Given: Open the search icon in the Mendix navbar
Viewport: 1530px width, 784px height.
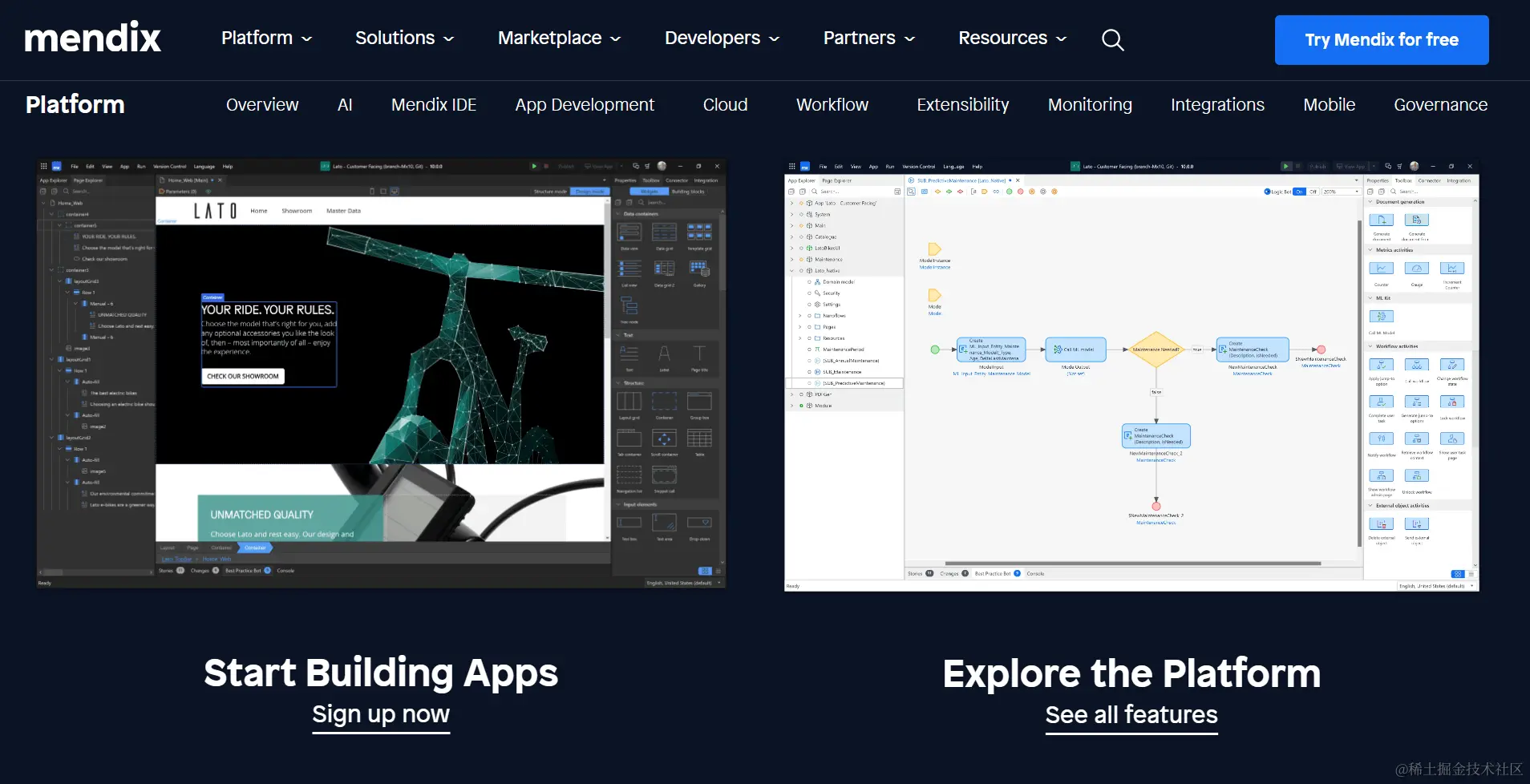Looking at the screenshot, I should [x=1112, y=40].
